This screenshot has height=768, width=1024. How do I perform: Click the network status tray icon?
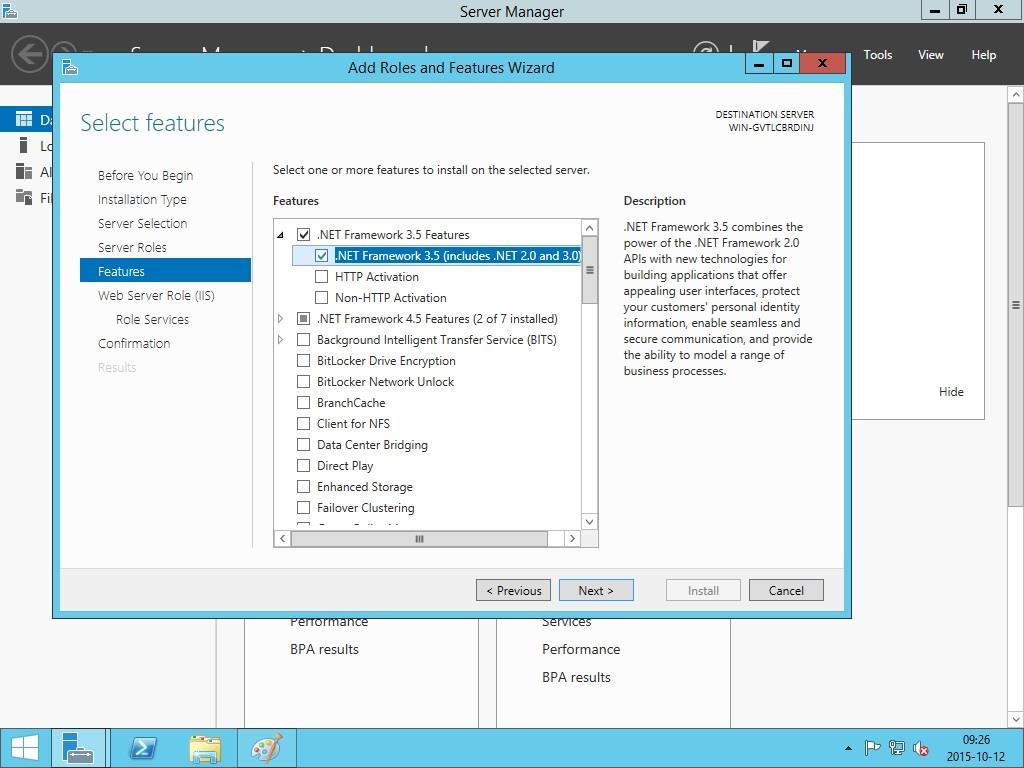897,748
